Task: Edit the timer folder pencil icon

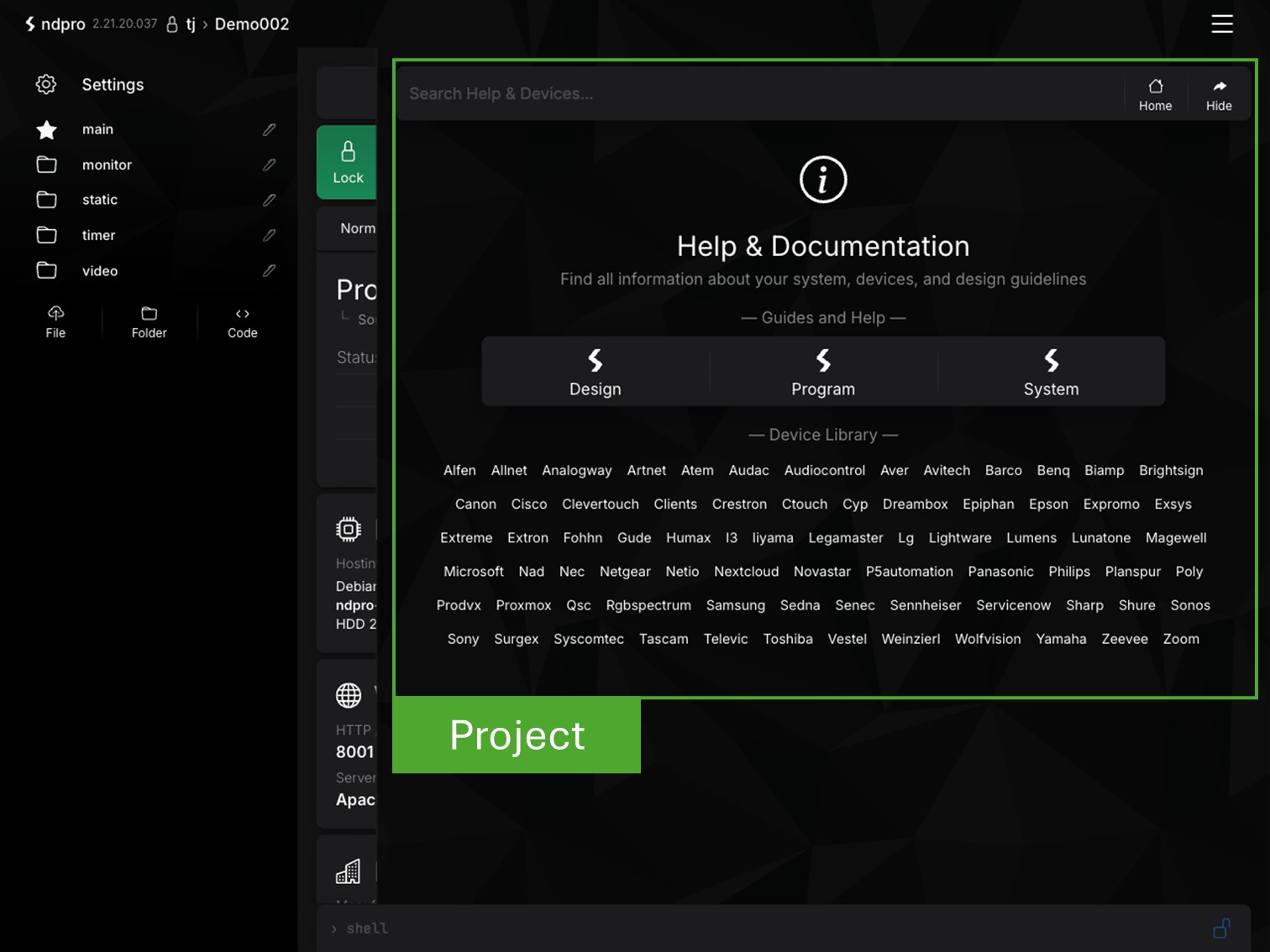Action: pyautogui.click(x=269, y=235)
